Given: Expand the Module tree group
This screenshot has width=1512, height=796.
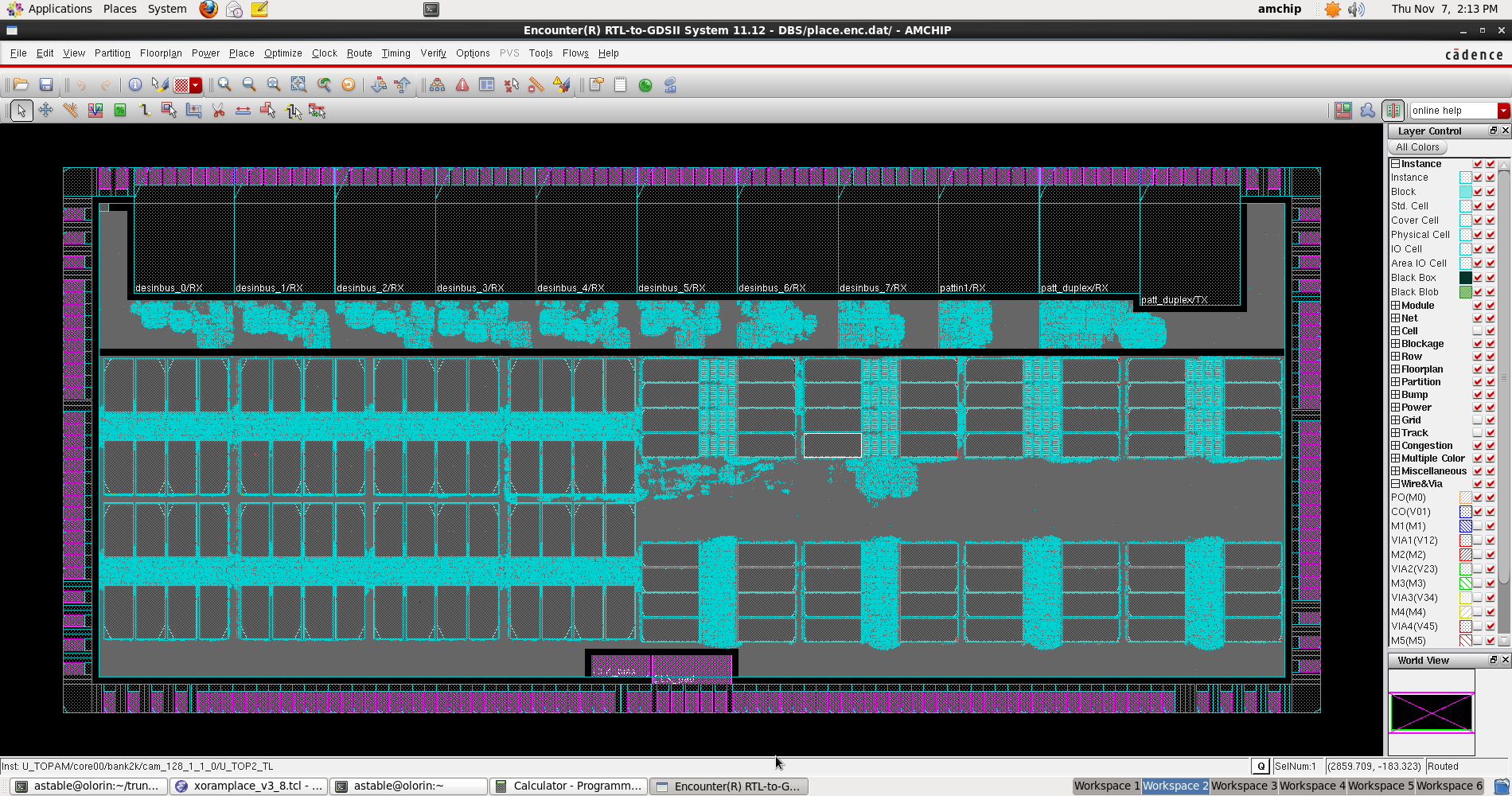Looking at the screenshot, I should click(1395, 306).
